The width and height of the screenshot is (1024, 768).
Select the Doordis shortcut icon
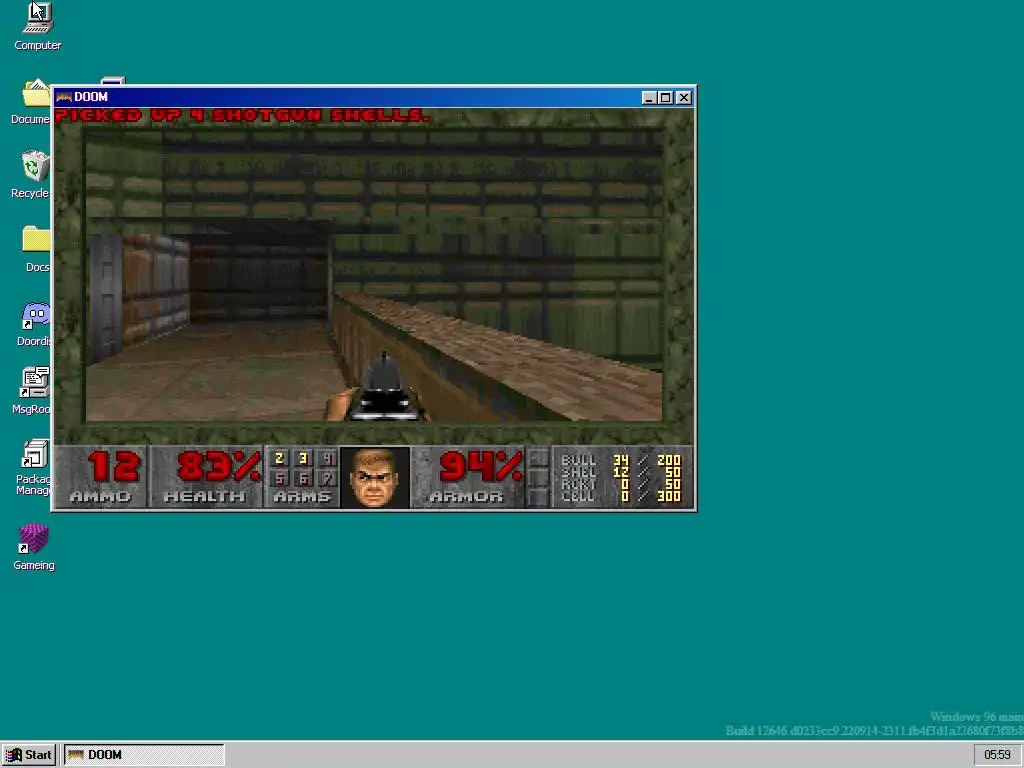[36, 316]
